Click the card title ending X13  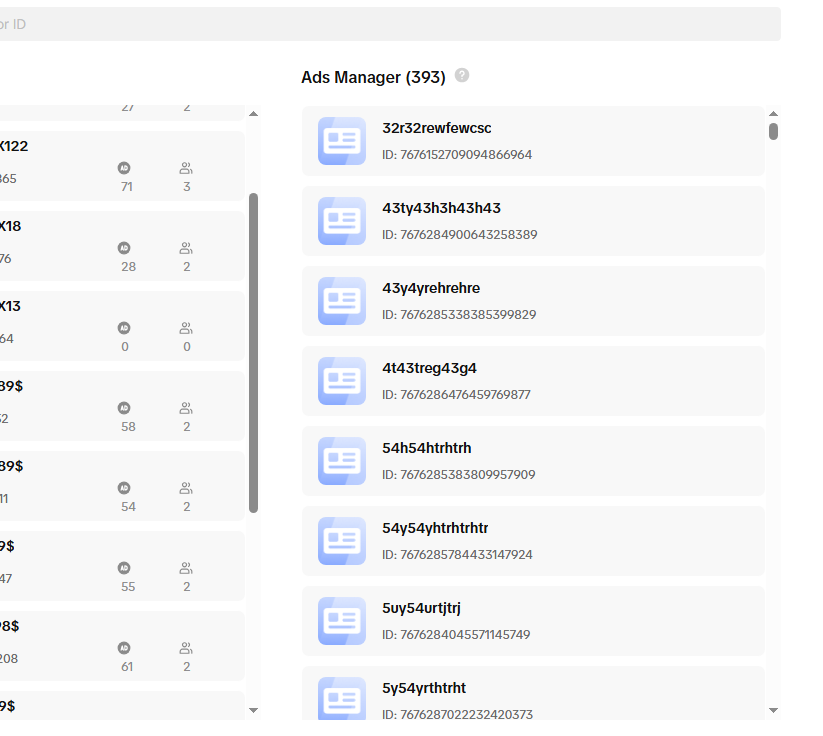pos(10,306)
